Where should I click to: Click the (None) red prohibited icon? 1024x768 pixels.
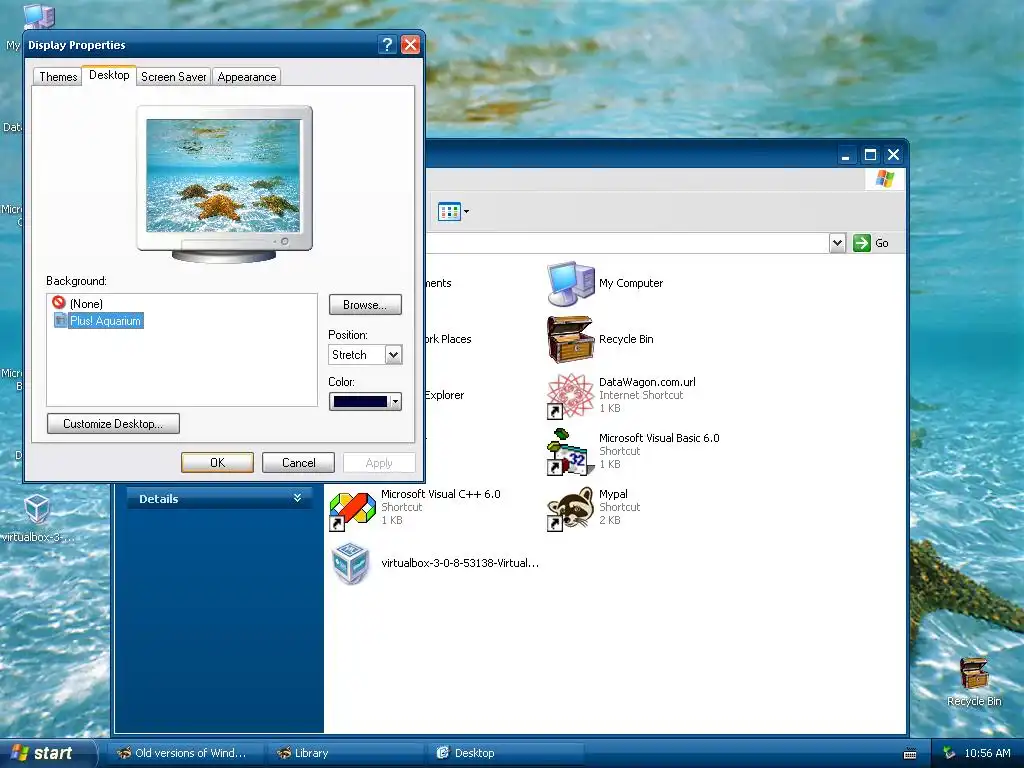[59, 302]
